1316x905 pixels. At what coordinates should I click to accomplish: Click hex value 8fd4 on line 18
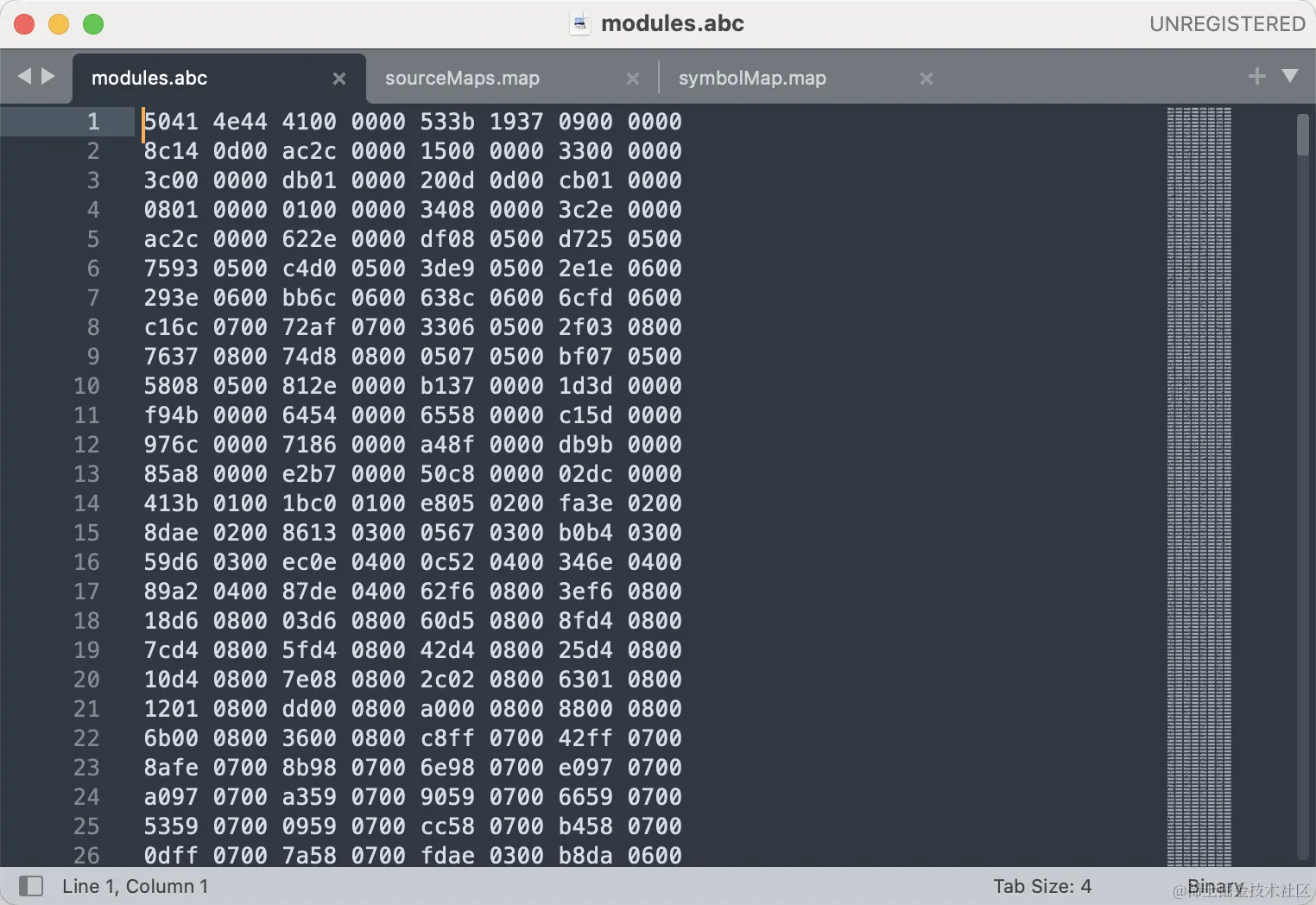[585, 621]
